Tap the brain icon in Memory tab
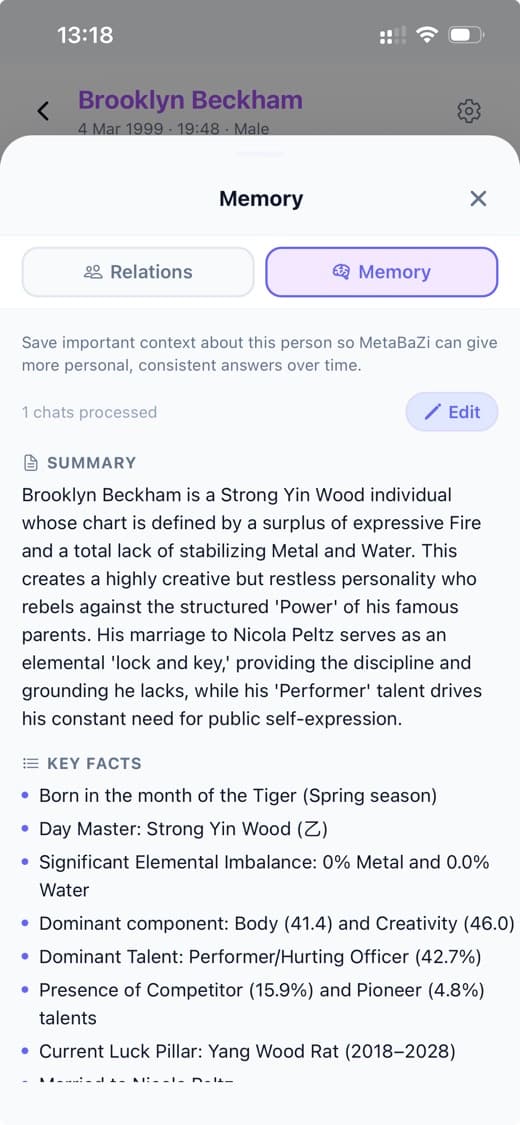Viewport: 520px width, 1125px height. tap(341, 272)
